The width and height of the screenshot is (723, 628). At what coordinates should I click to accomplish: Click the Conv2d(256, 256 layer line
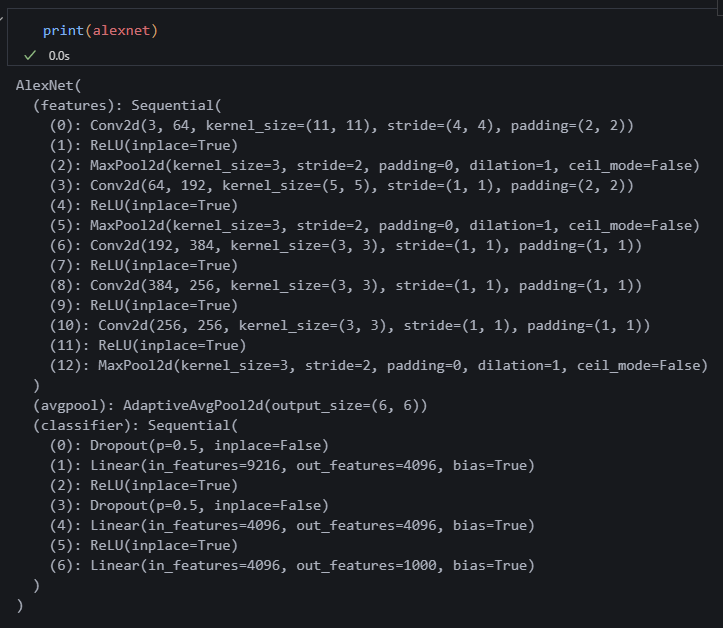[350, 326]
